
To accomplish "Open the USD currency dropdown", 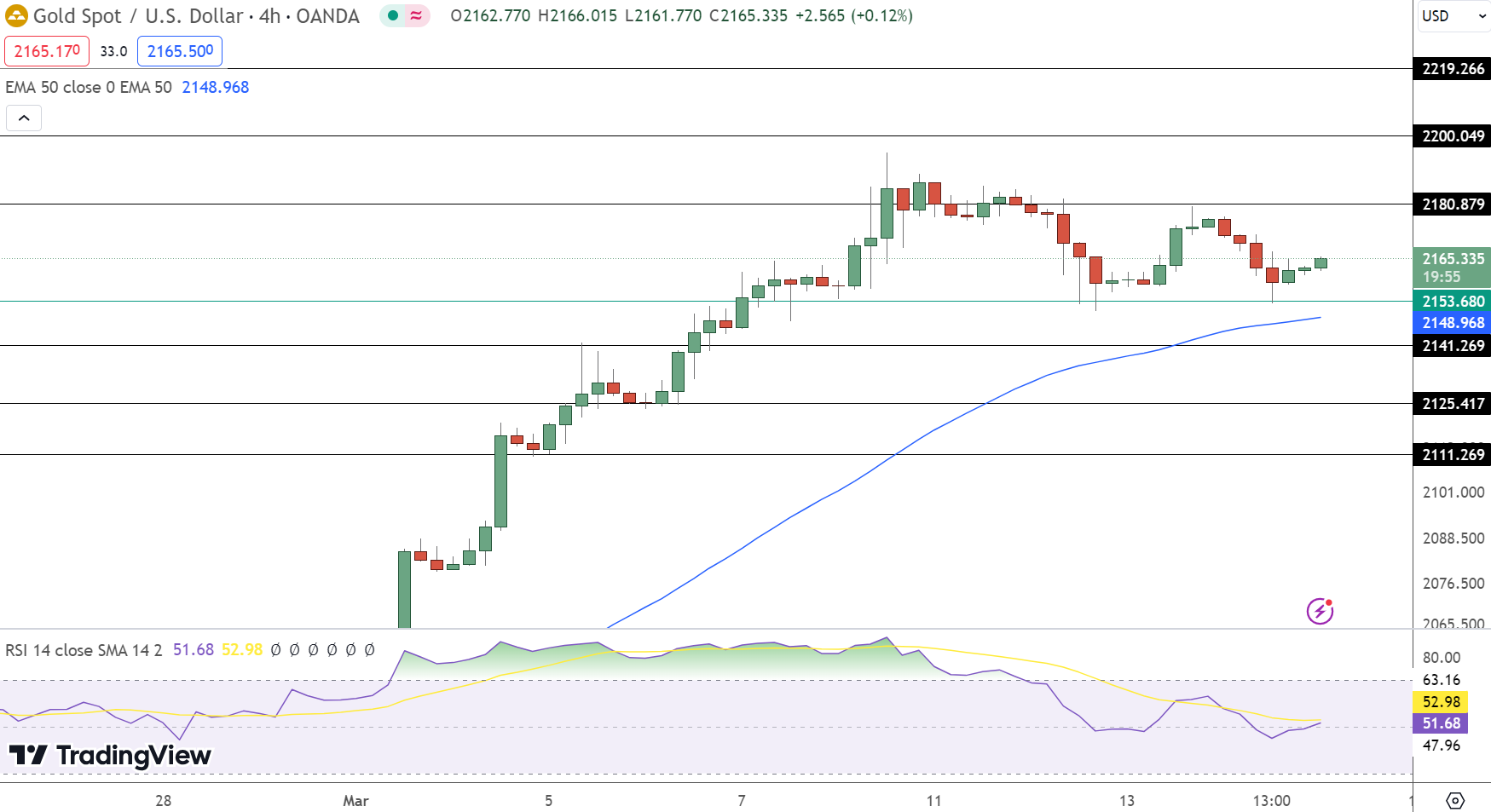I will (x=1452, y=15).
